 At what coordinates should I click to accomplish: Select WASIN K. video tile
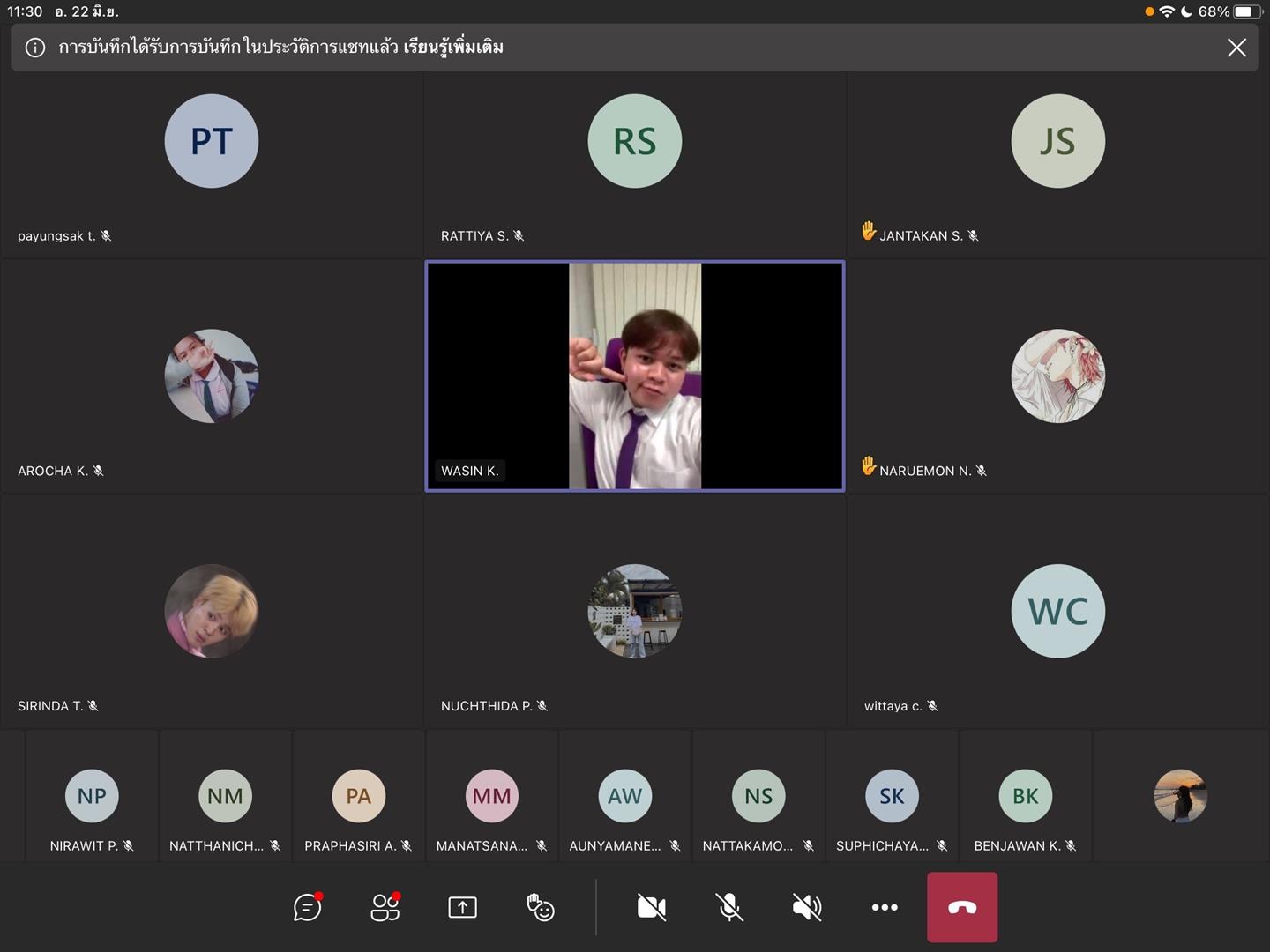point(635,376)
